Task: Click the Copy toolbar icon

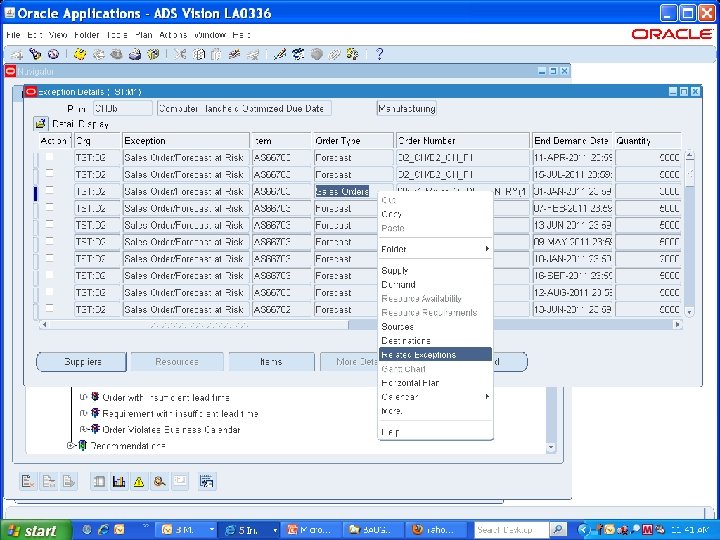Action: click(198, 55)
